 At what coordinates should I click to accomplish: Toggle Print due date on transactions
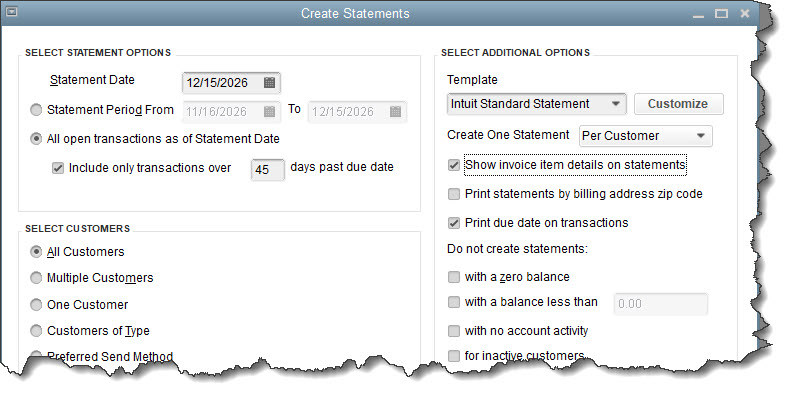[x=455, y=222]
